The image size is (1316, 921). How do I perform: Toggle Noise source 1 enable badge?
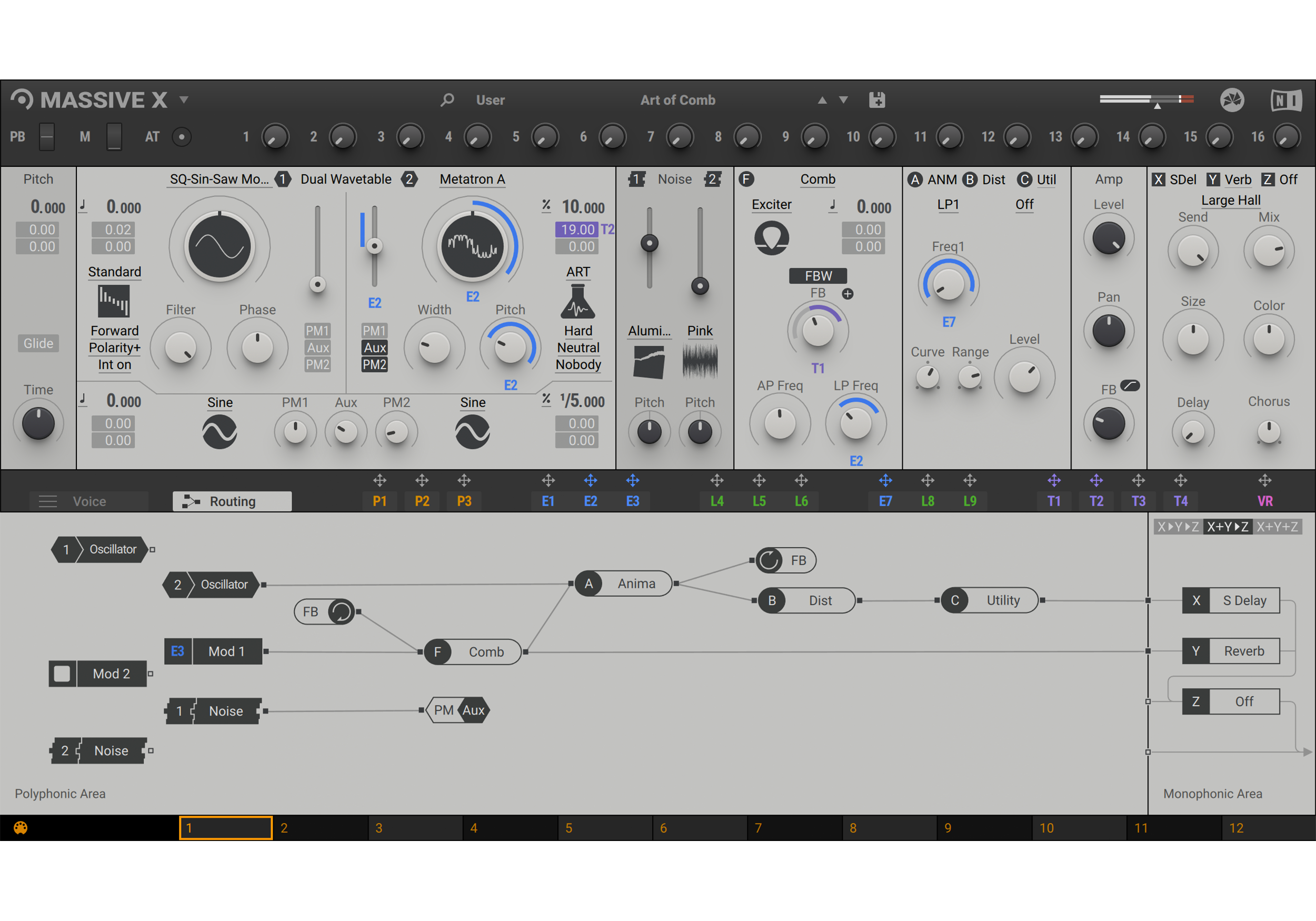[636, 179]
